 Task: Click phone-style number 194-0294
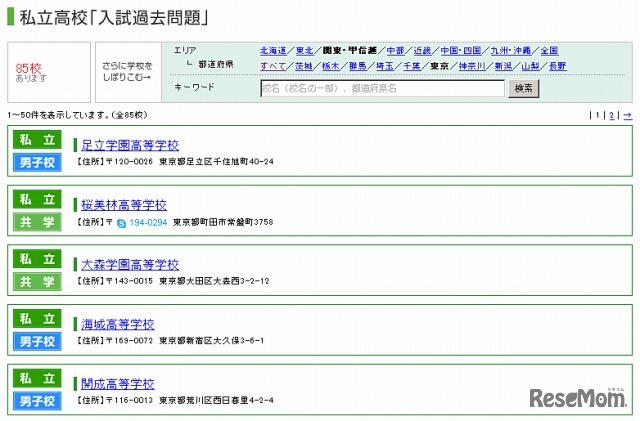tap(148, 223)
